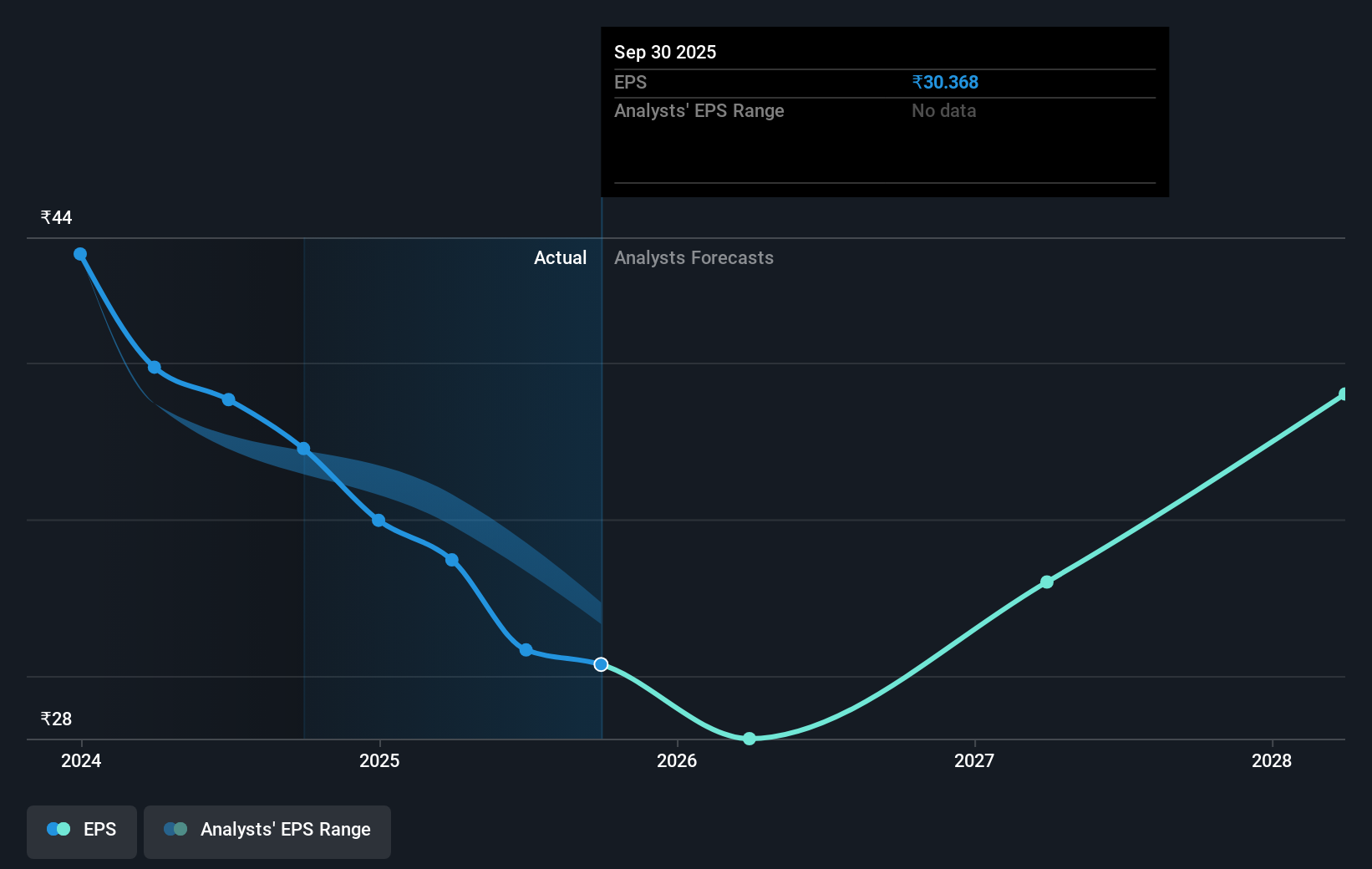Click the No data label

(x=943, y=110)
